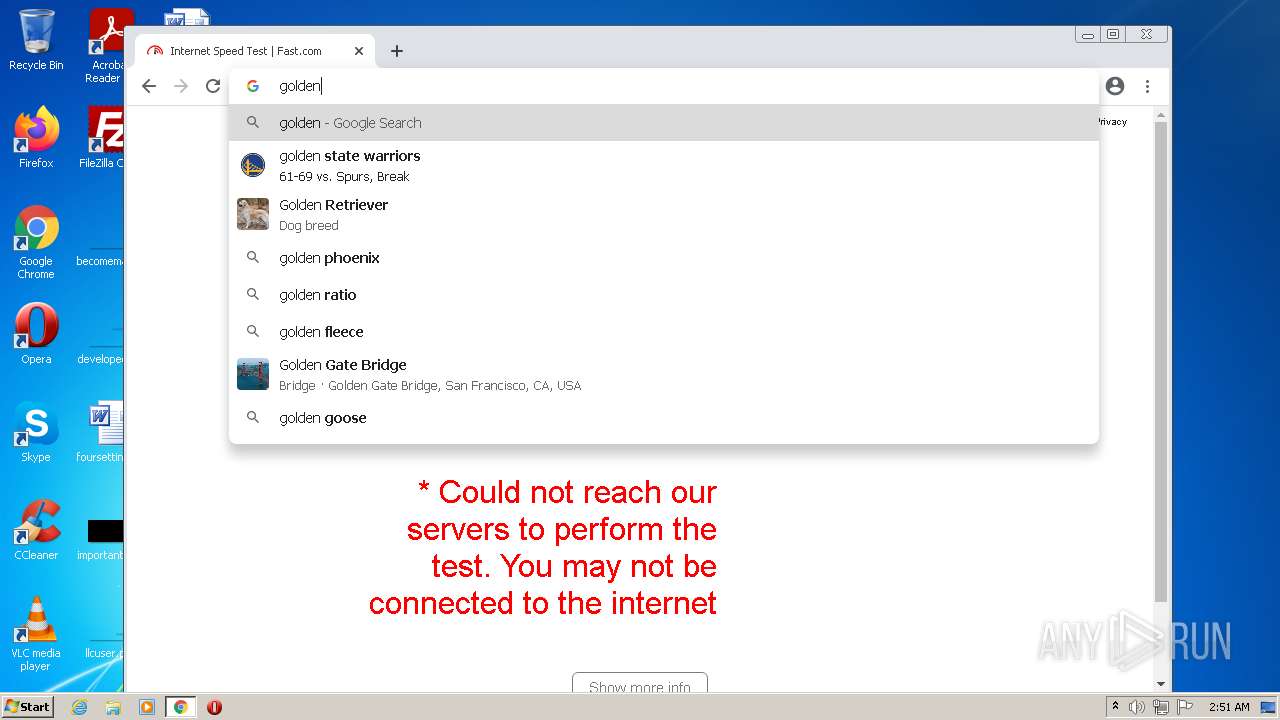Open a new tab with the plus button
This screenshot has height=720, width=1280.
397,51
